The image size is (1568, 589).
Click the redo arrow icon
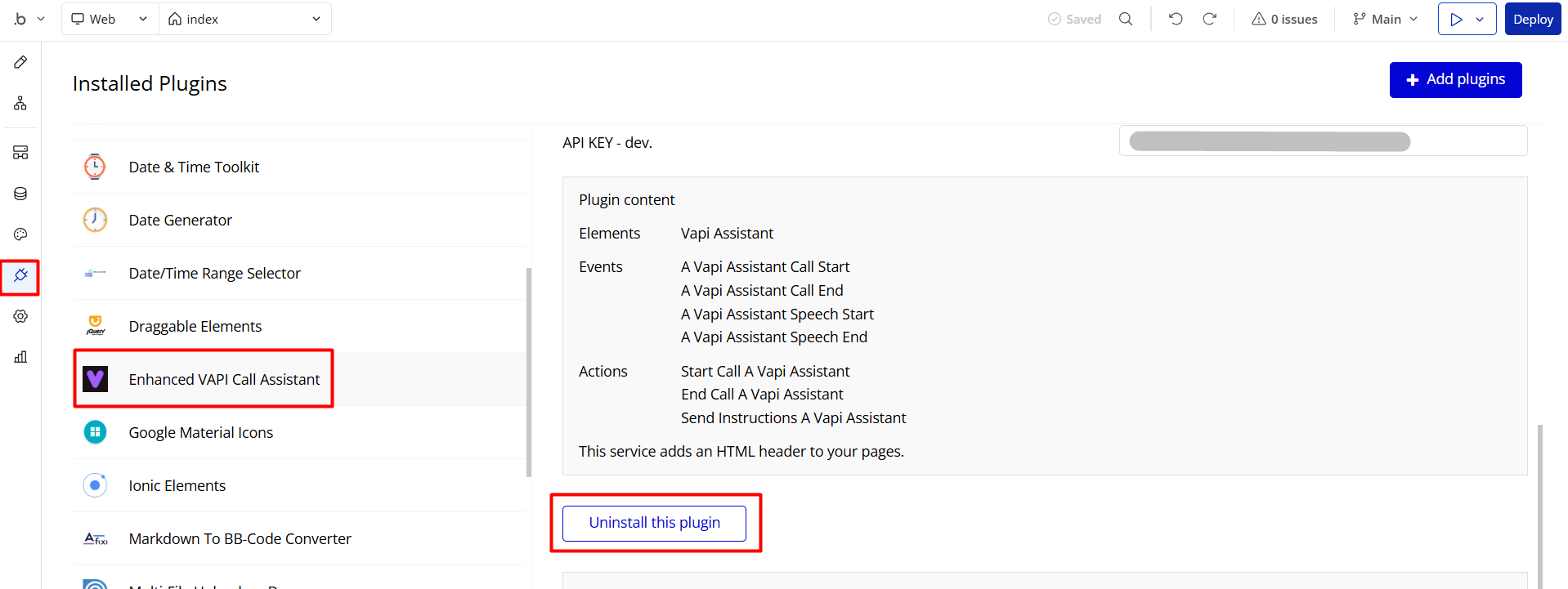pyautogui.click(x=1209, y=19)
